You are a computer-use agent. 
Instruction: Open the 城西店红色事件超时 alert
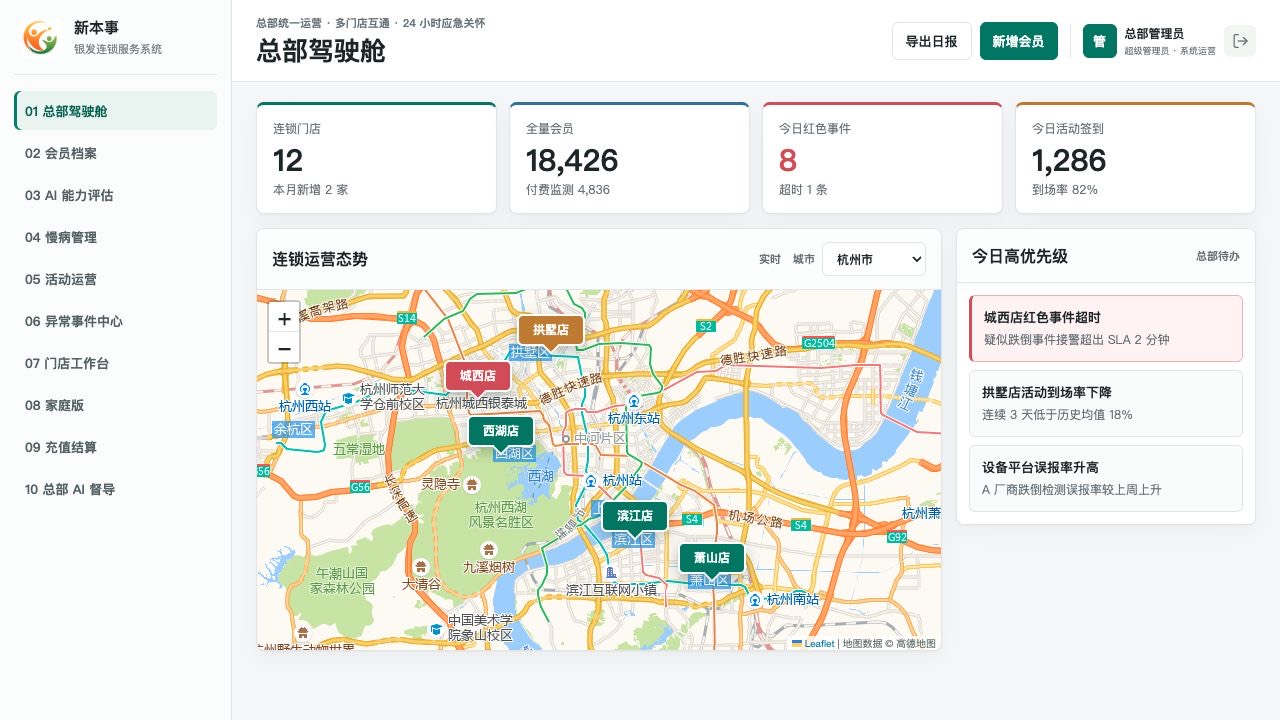point(1106,328)
